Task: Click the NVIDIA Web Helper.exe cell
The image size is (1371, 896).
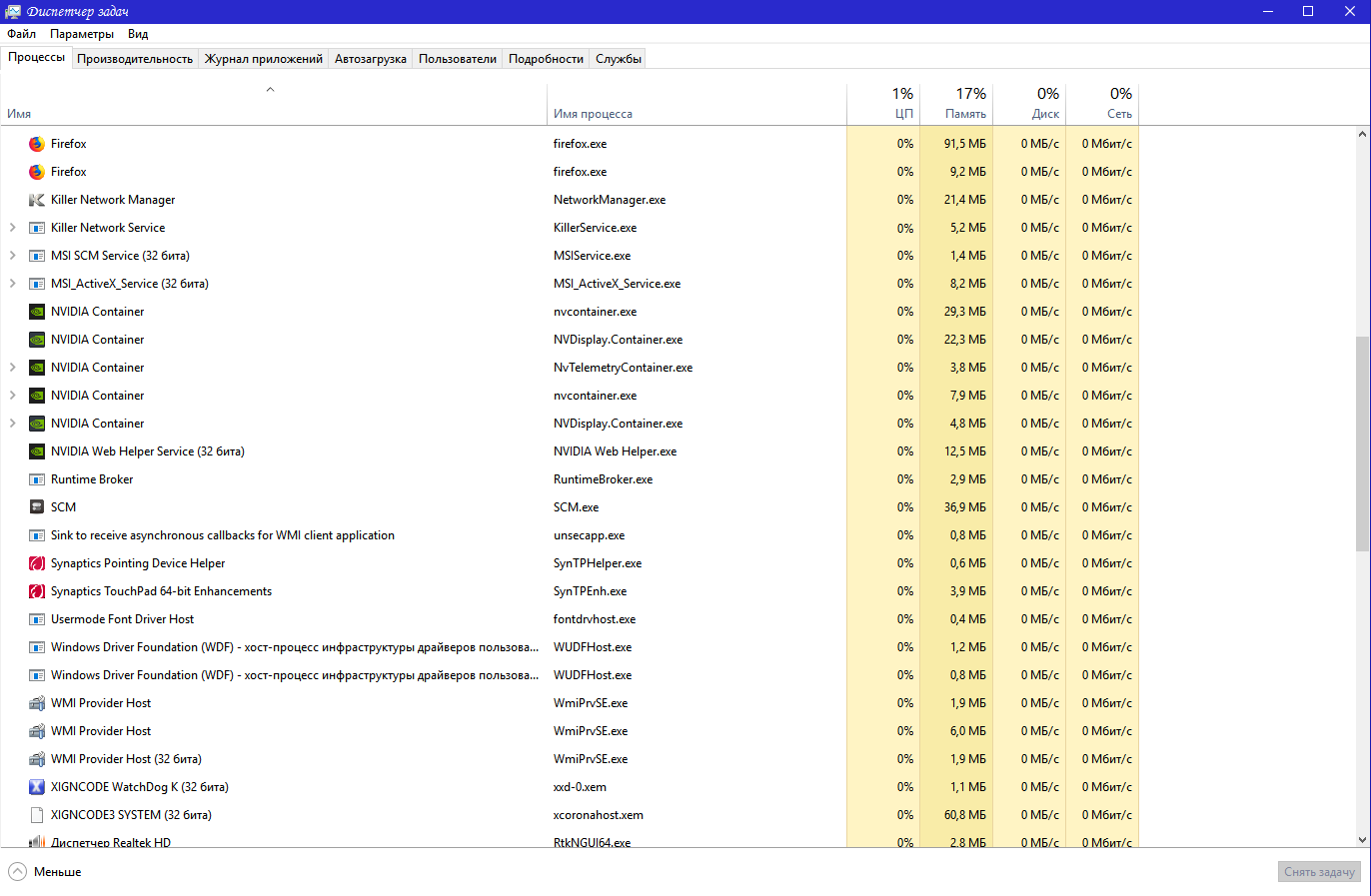Action: [615, 451]
